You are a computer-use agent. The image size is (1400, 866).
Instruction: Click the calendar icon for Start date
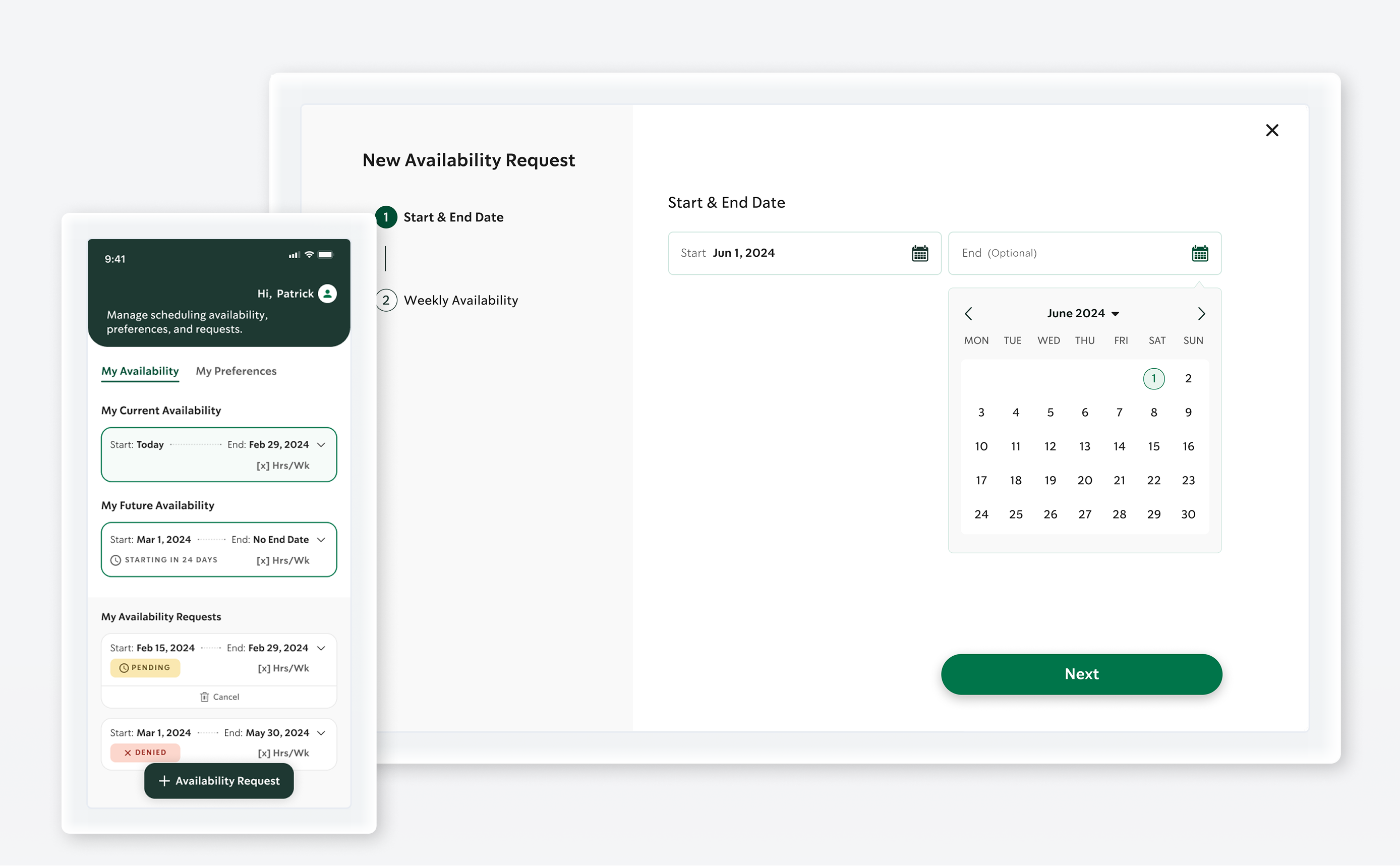coord(919,252)
